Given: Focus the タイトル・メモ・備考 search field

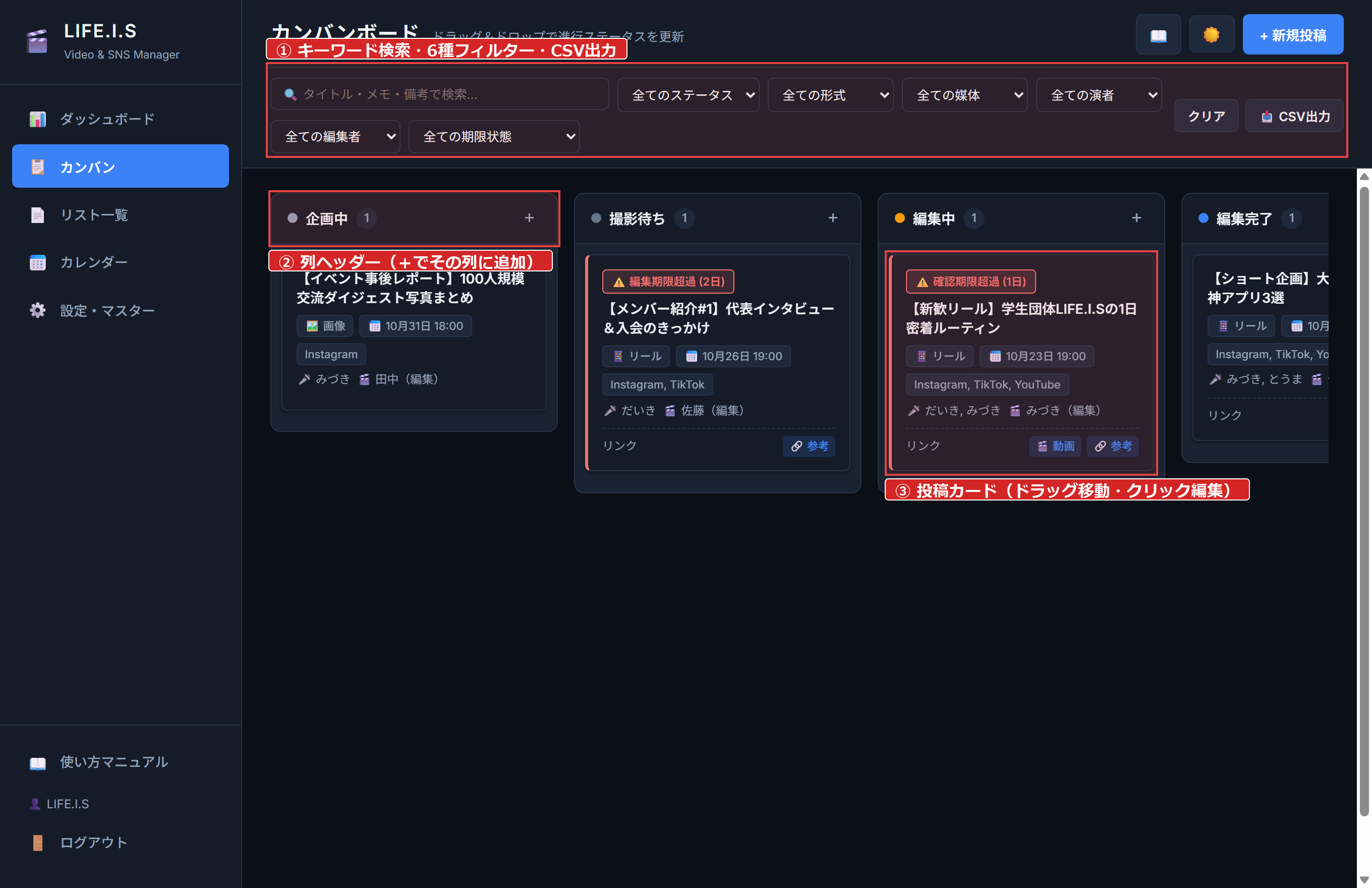Looking at the screenshot, I should coord(439,94).
